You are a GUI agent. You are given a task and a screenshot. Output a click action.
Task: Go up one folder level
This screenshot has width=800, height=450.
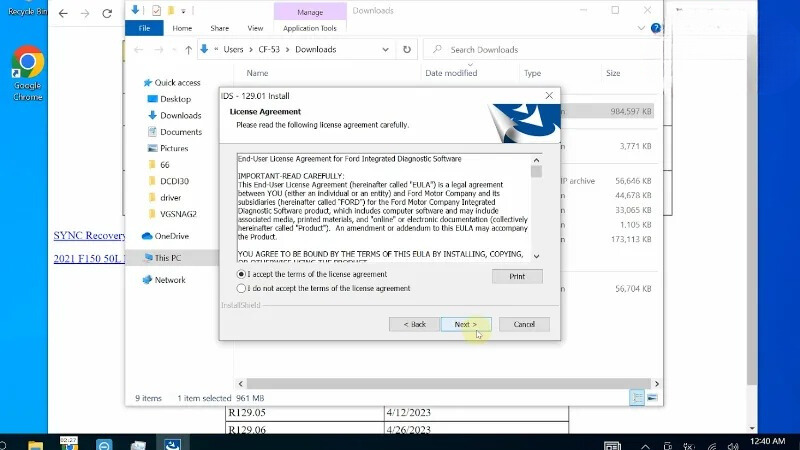[188, 49]
